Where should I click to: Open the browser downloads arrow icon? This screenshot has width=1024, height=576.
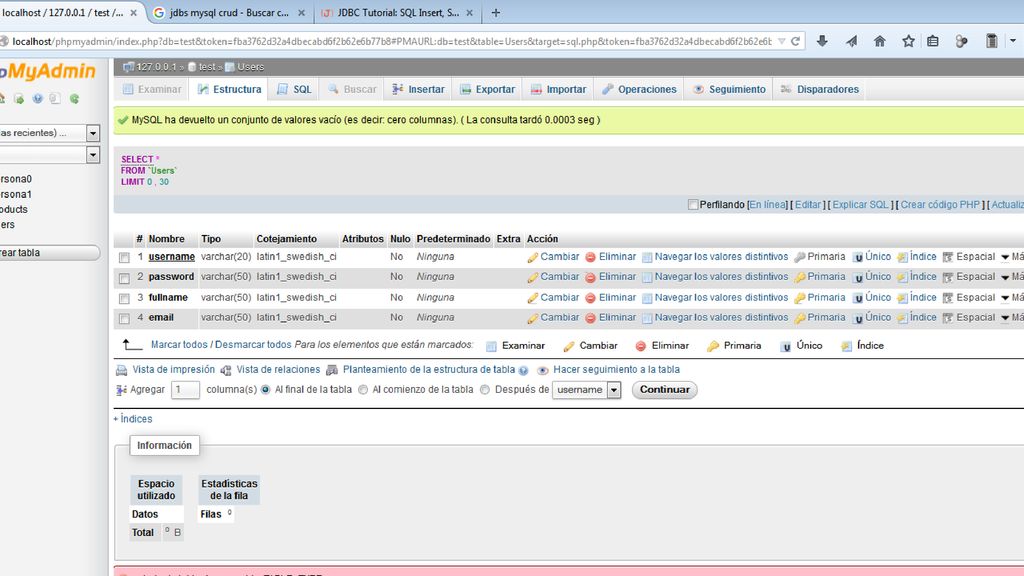(x=822, y=41)
